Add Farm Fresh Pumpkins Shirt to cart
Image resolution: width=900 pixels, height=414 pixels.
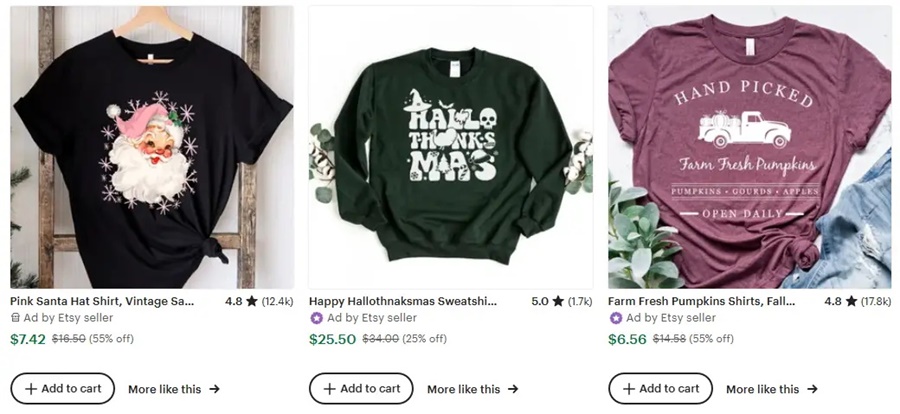661,388
